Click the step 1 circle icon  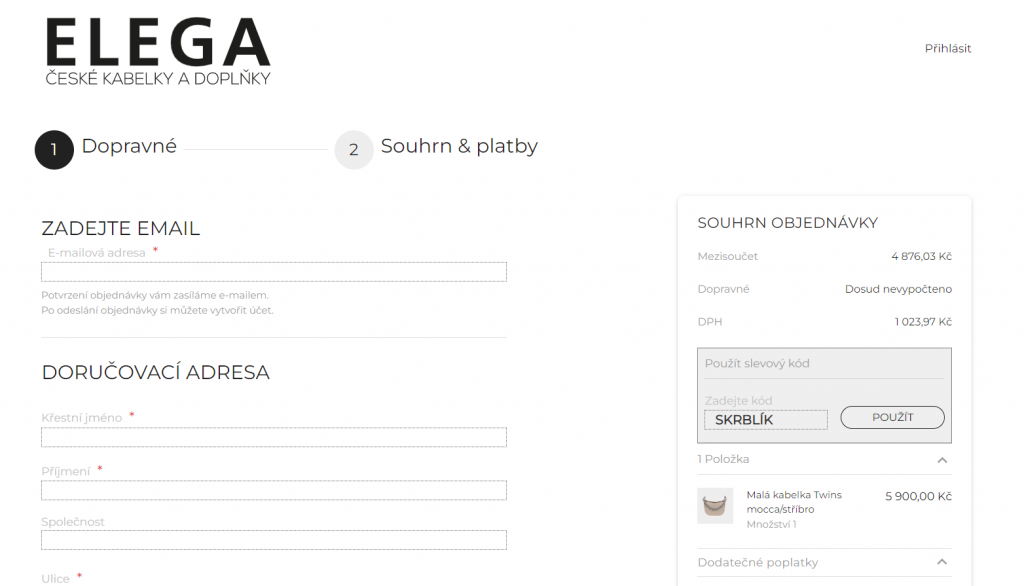tap(54, 150)
